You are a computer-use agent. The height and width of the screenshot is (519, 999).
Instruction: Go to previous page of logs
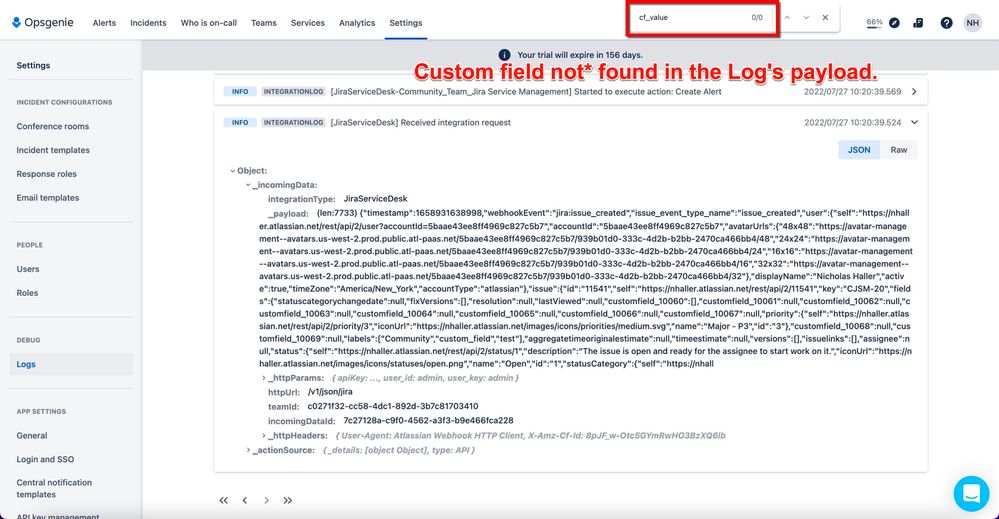pyautogui.click(x=245, y=501)
